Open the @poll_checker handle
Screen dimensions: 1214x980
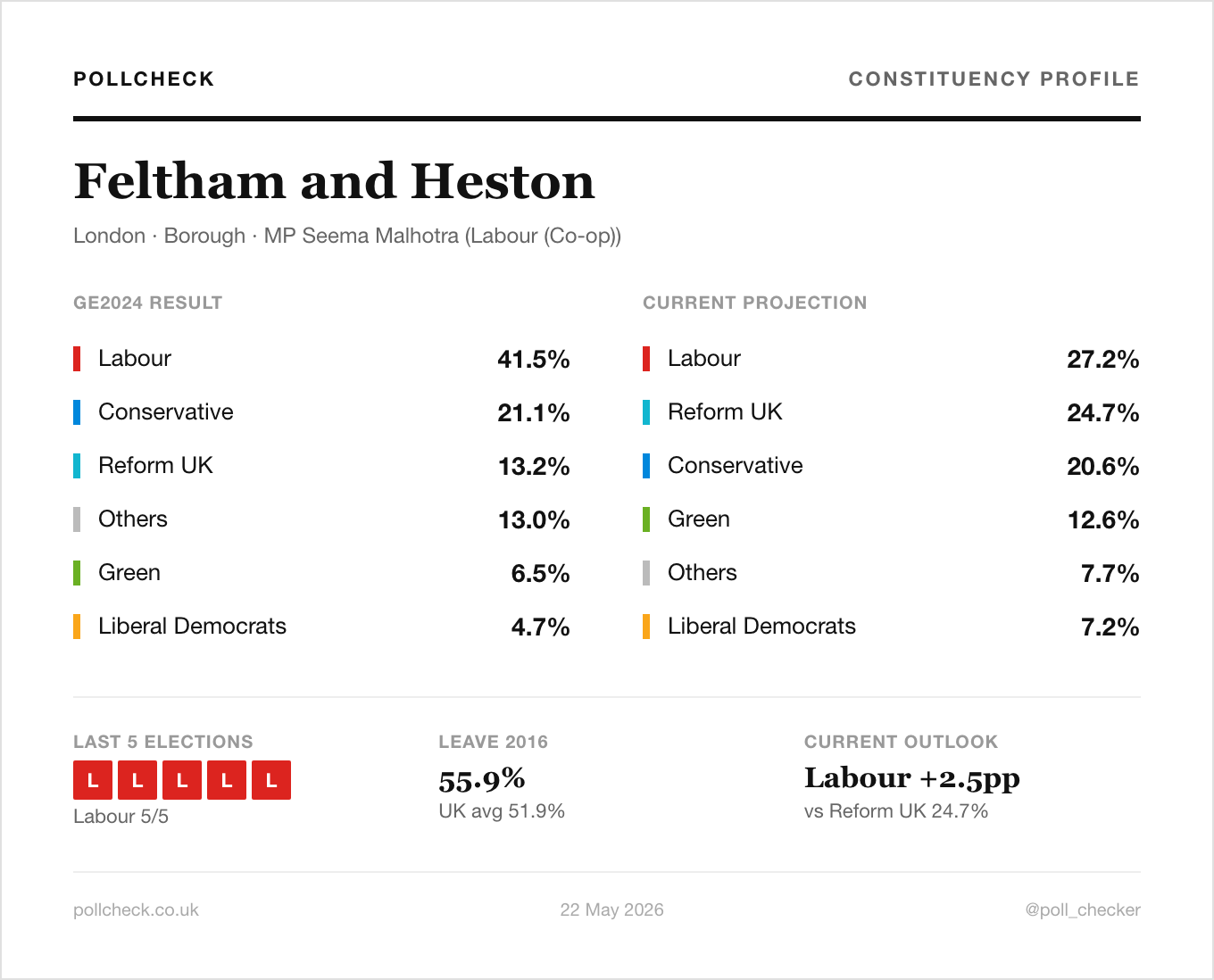[x=1083, y=909]
